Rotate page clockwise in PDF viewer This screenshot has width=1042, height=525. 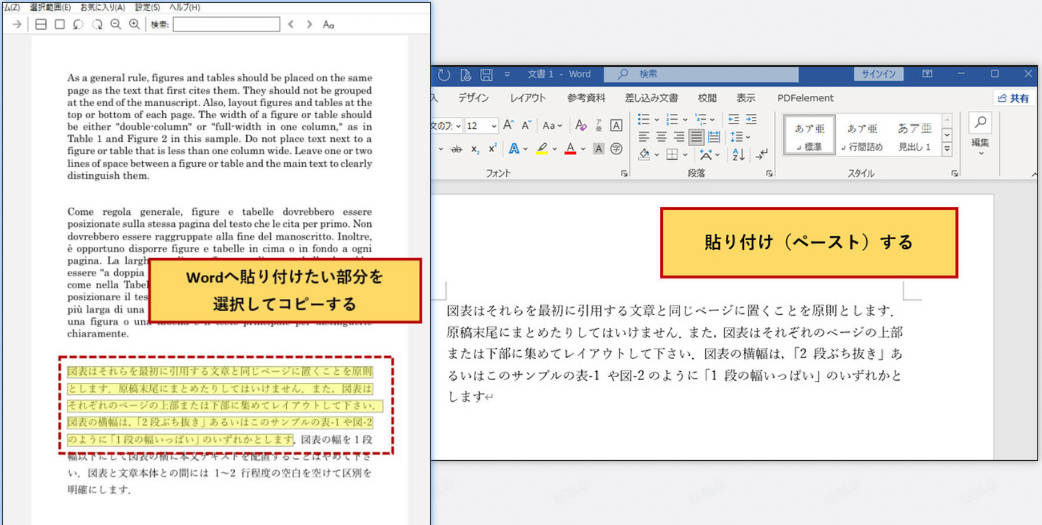96,25
